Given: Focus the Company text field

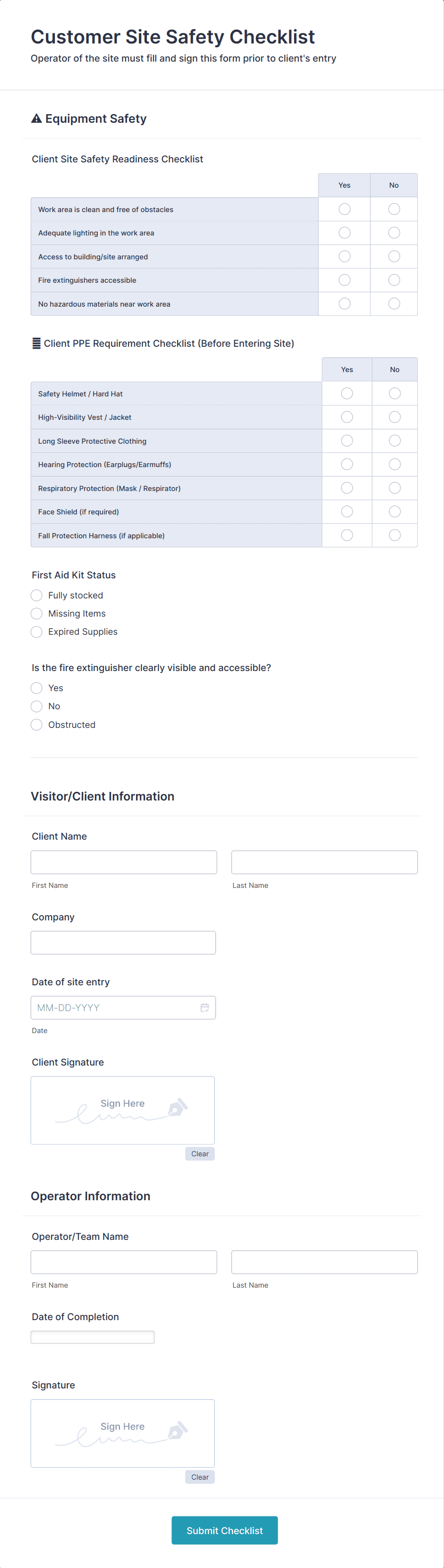Looking at the screenshot, I should (123, 942).
